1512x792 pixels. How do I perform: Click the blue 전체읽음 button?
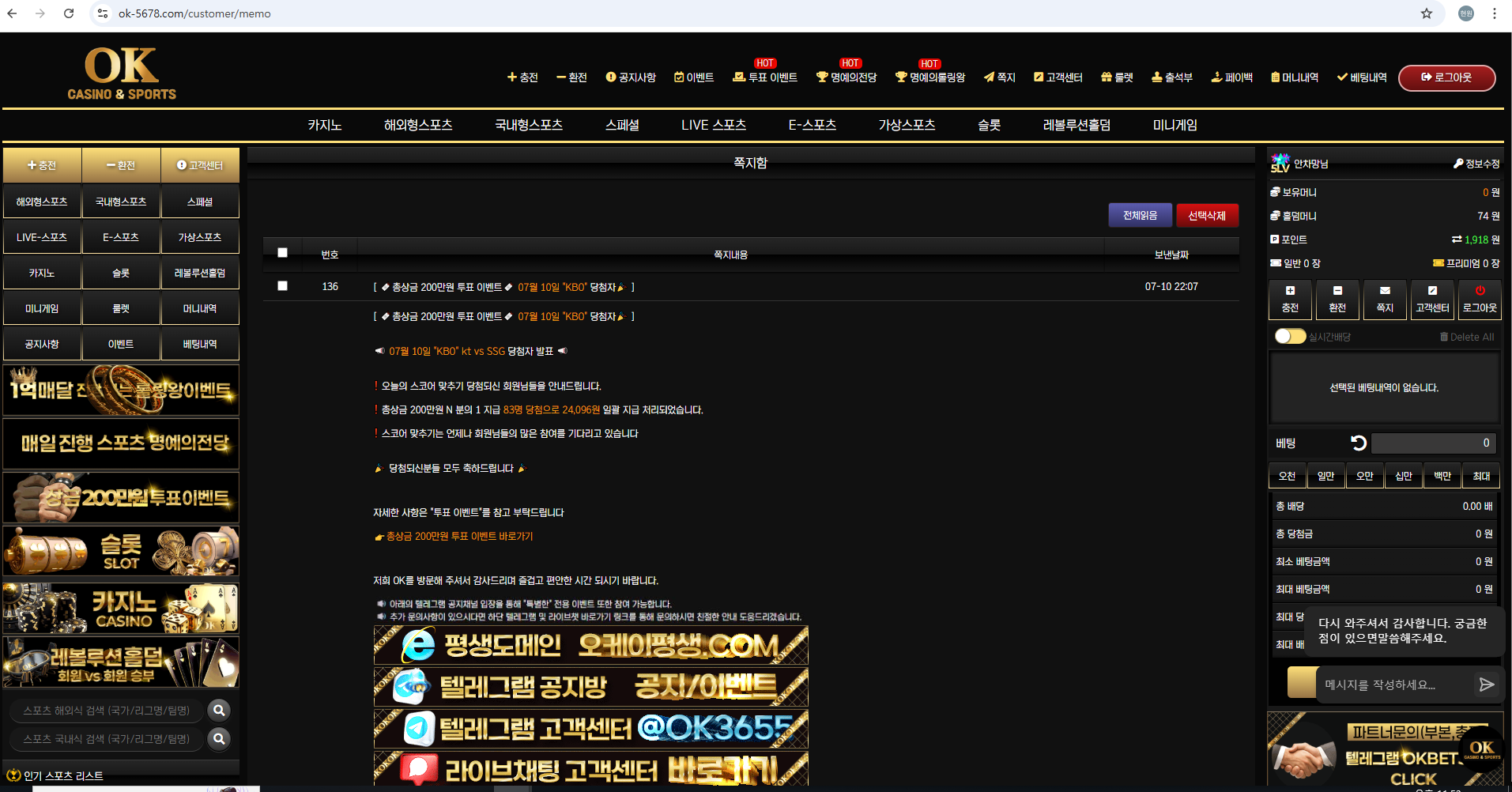tap(1140, 215)
